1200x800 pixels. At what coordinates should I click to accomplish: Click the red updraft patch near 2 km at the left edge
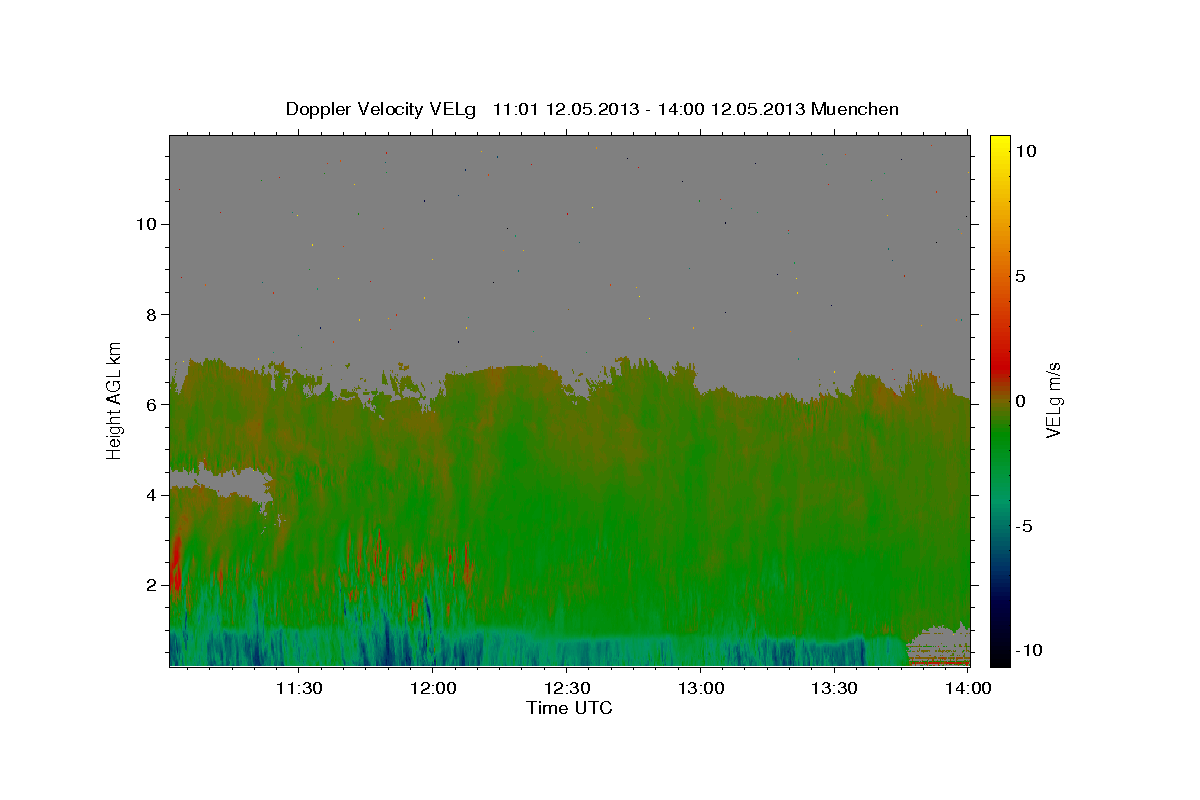click(x=176, y=568)
